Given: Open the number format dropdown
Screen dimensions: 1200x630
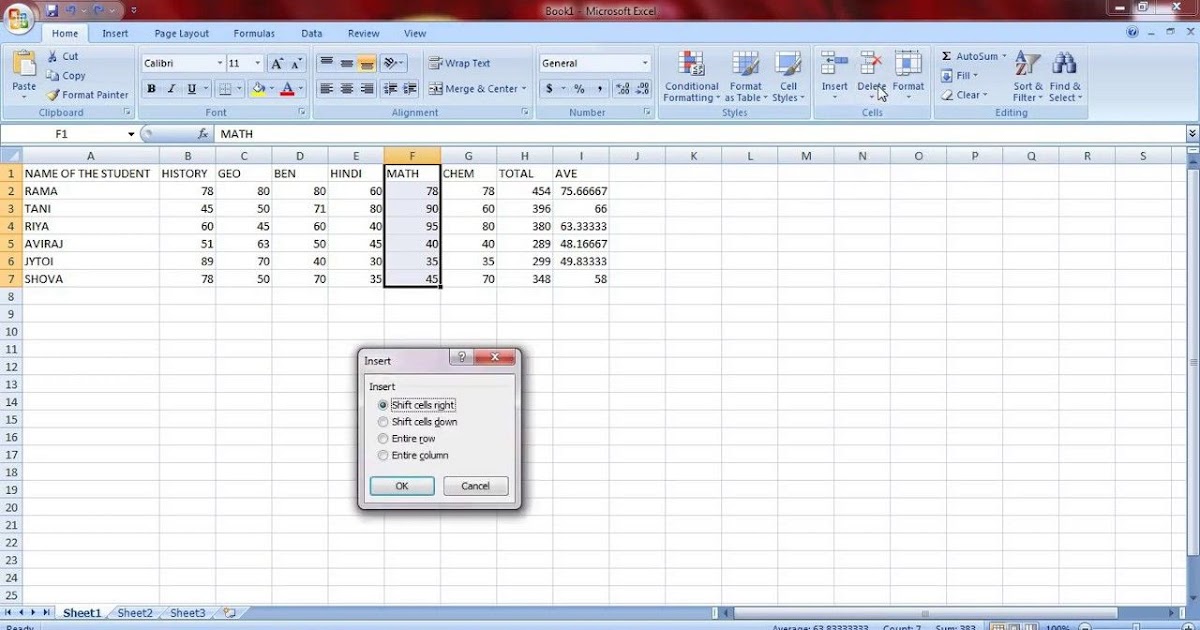Looking at the screenshot, I should (645, 63).
